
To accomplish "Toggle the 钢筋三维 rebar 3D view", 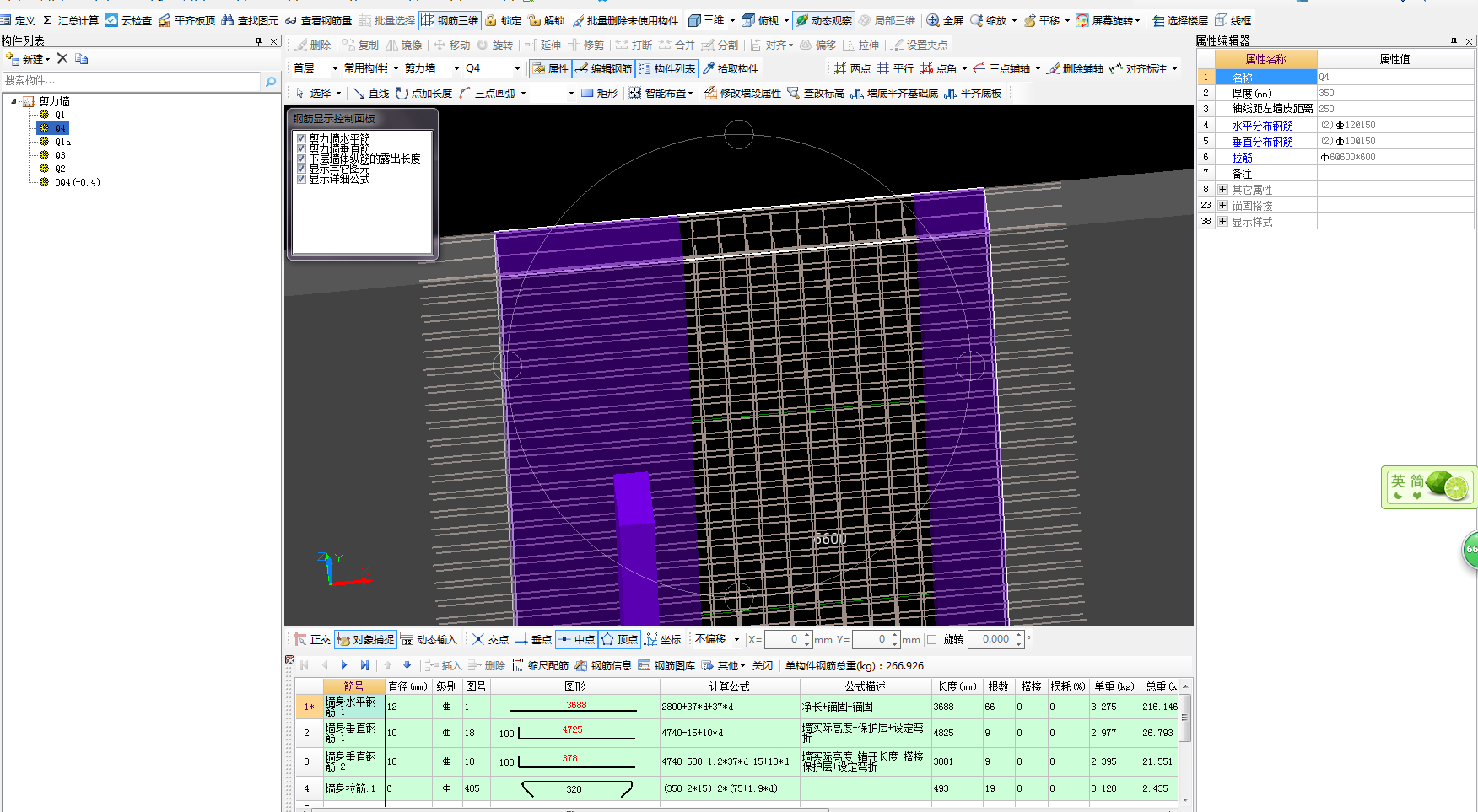I will pos(450,20).
